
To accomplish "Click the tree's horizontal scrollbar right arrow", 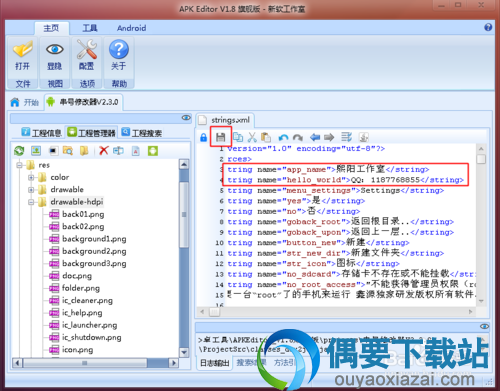I will coord(173,363).
